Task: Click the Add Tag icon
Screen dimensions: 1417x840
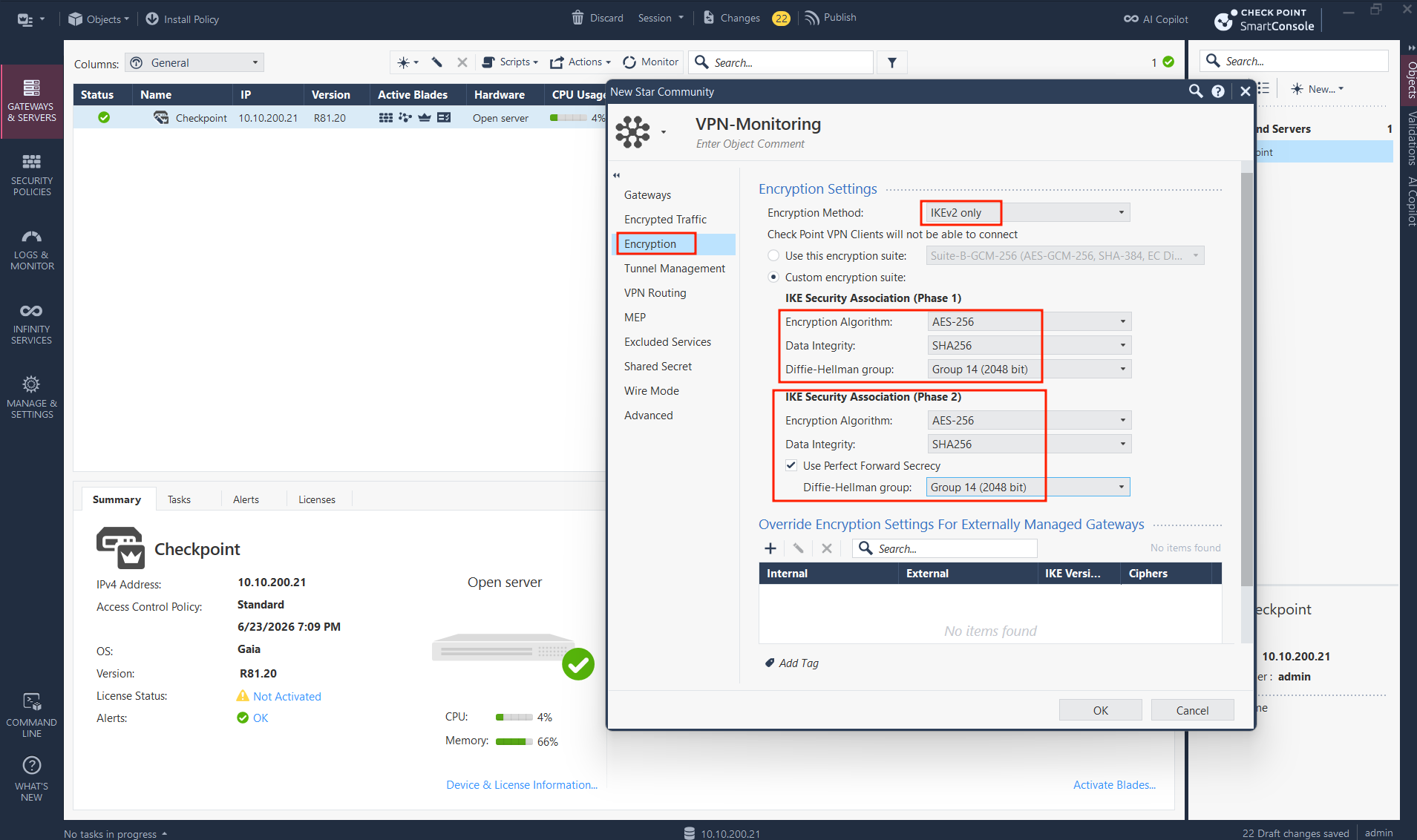Action: [x=770, y=663]
